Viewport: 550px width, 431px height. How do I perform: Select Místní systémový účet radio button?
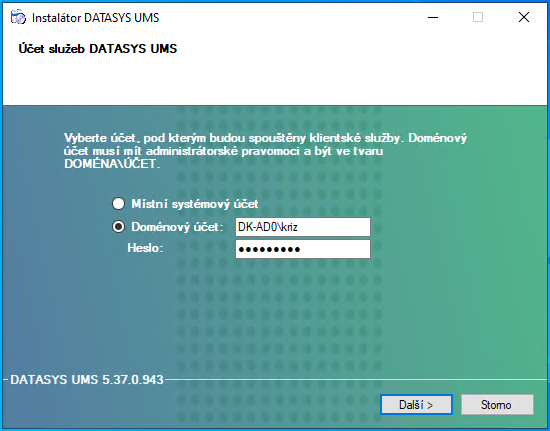[x=118, y=203]
